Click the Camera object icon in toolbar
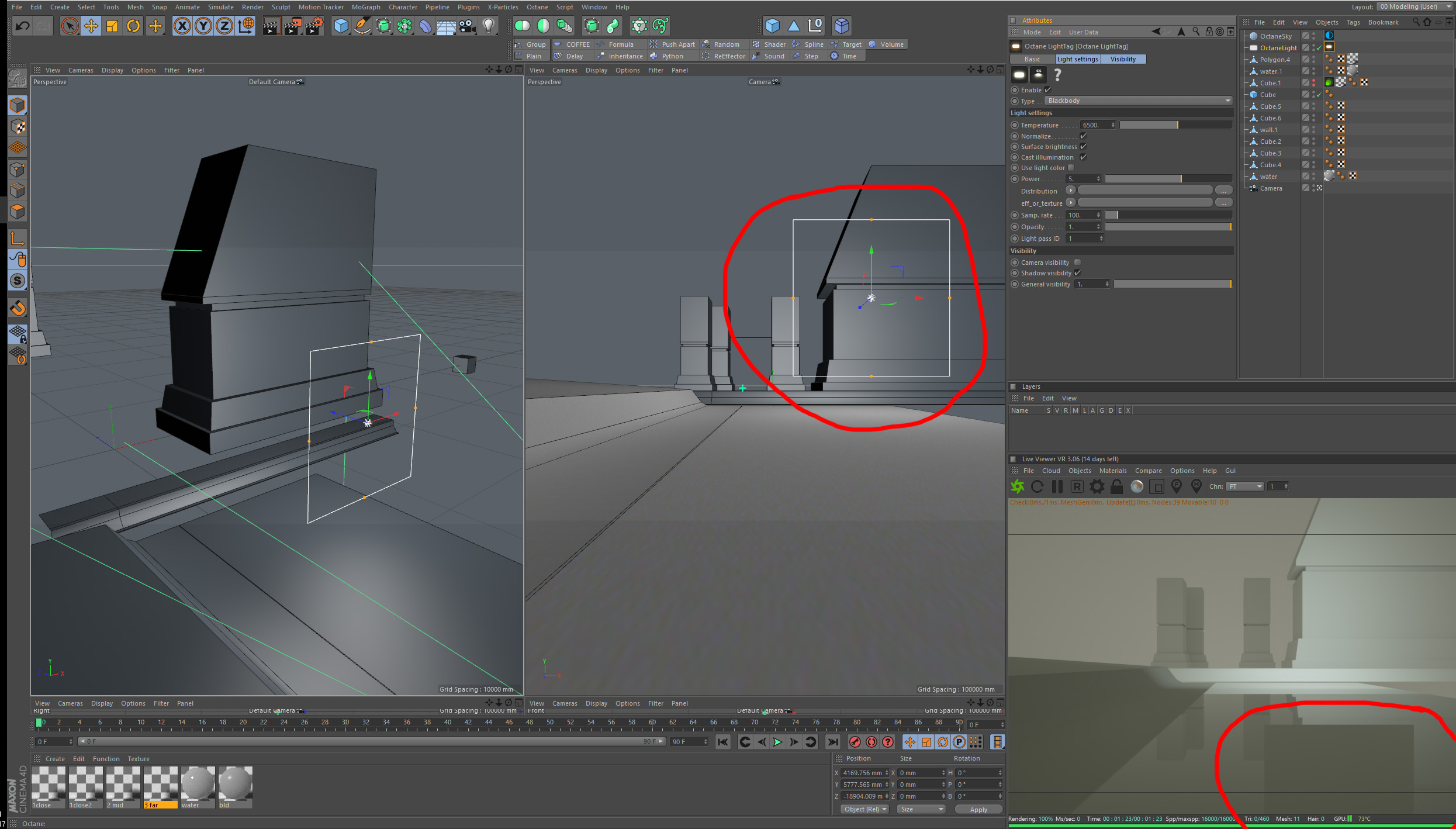 click(467, 26)
